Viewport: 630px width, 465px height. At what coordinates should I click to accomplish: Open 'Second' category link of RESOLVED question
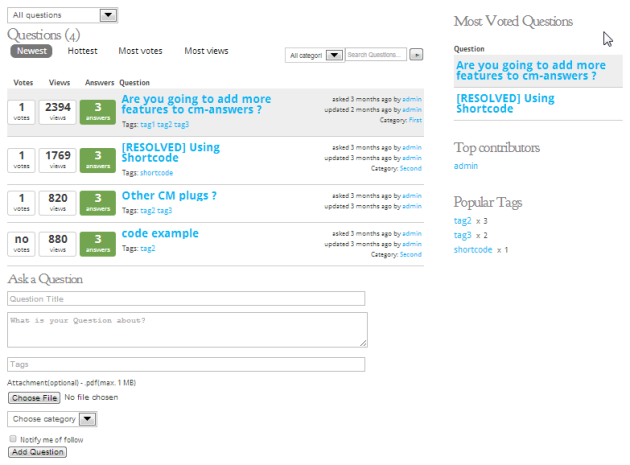(x=411, y=168)
